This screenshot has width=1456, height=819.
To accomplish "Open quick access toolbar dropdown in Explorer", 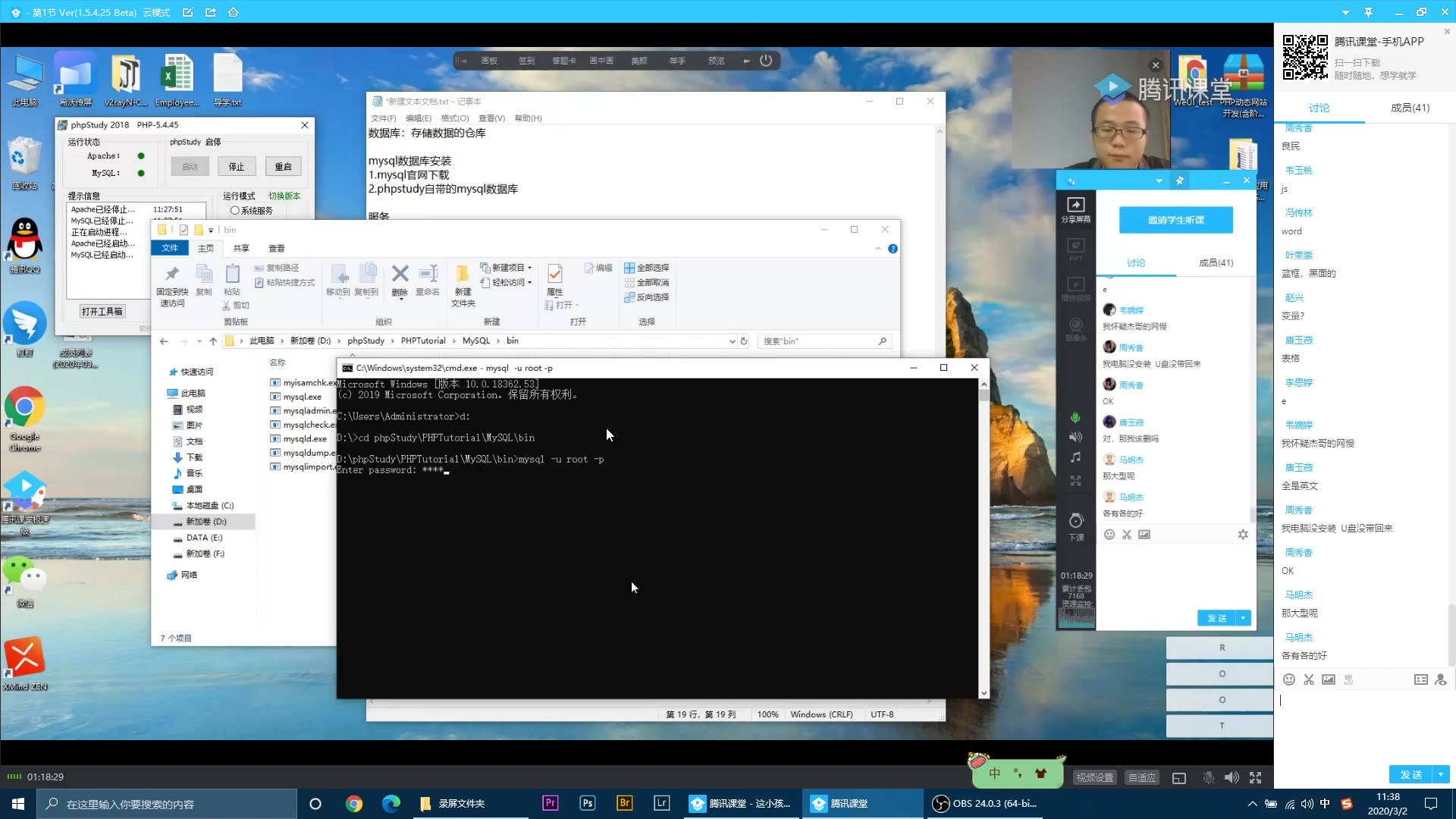I will click(211, 230).
